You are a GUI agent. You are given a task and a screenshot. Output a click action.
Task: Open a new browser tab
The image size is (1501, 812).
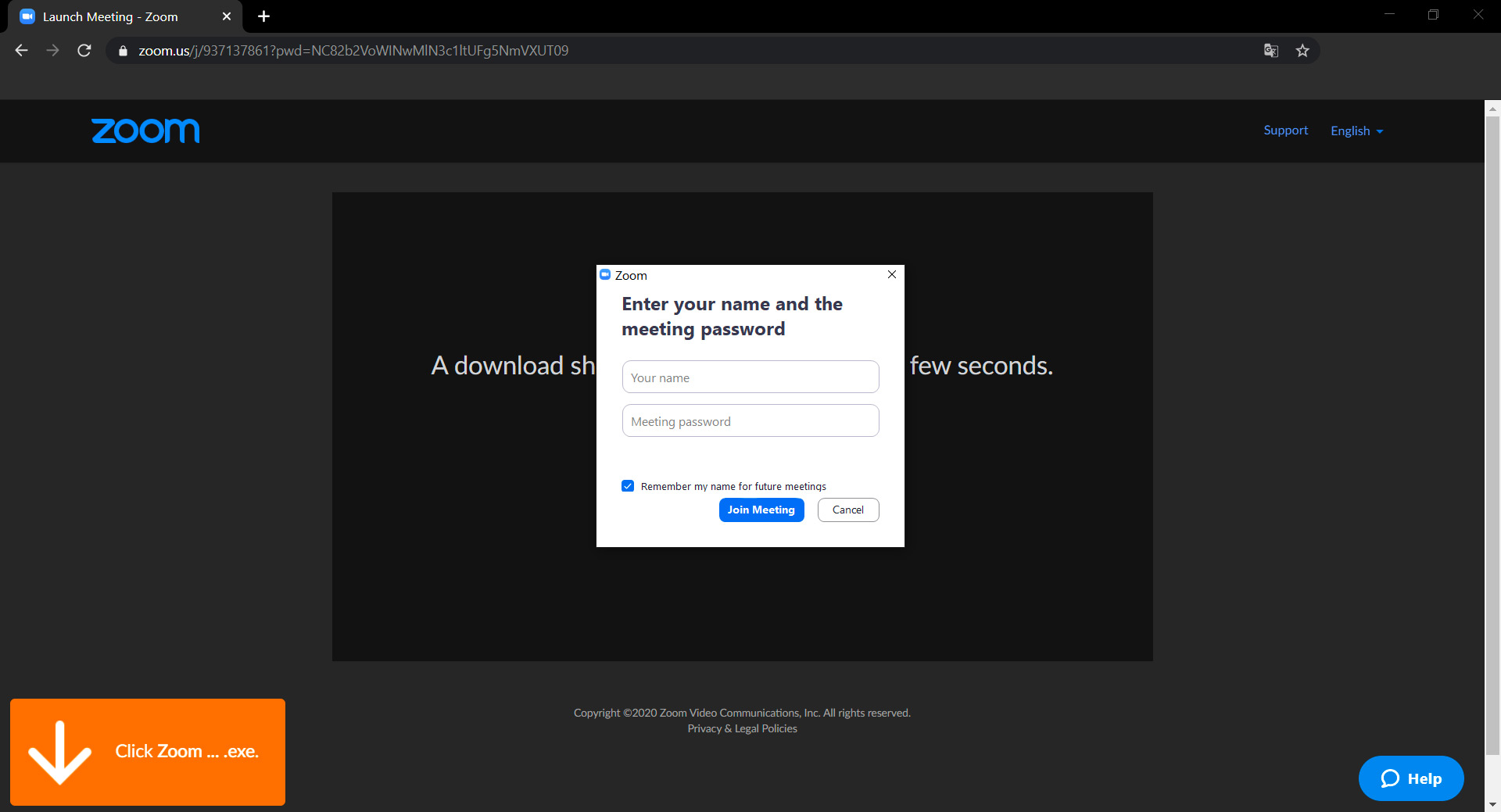[263, 16]
